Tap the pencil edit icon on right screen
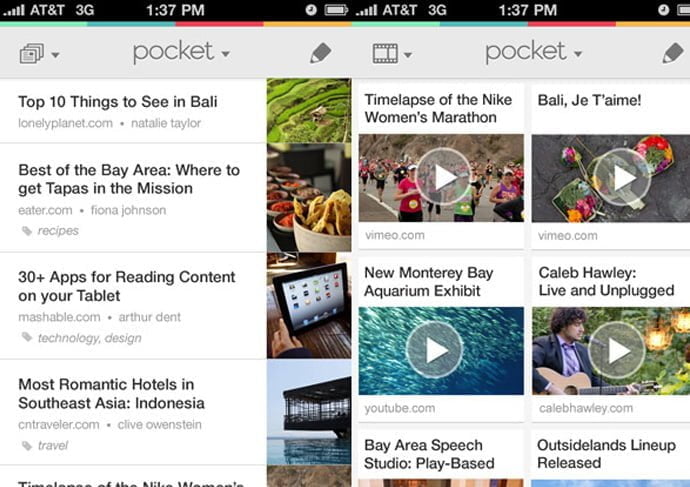 tap(673, 53)
